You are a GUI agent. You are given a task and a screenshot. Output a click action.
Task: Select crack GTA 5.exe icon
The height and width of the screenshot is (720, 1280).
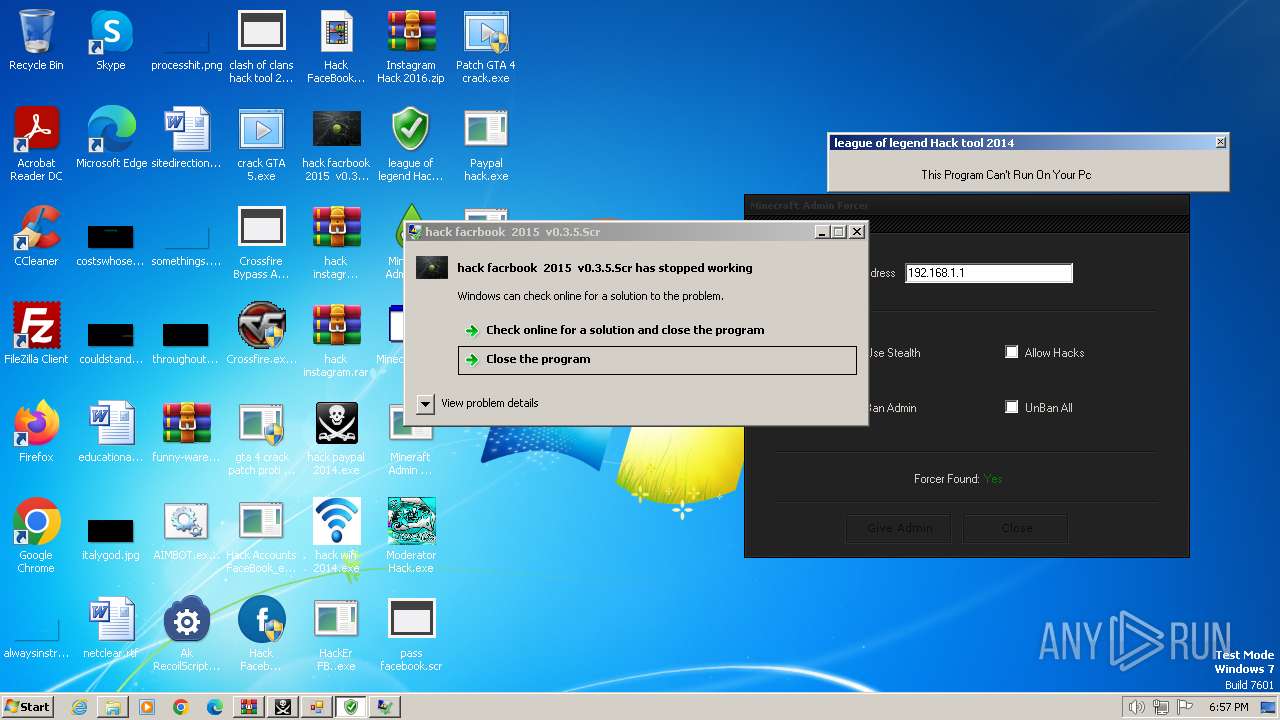pos(261,145)
